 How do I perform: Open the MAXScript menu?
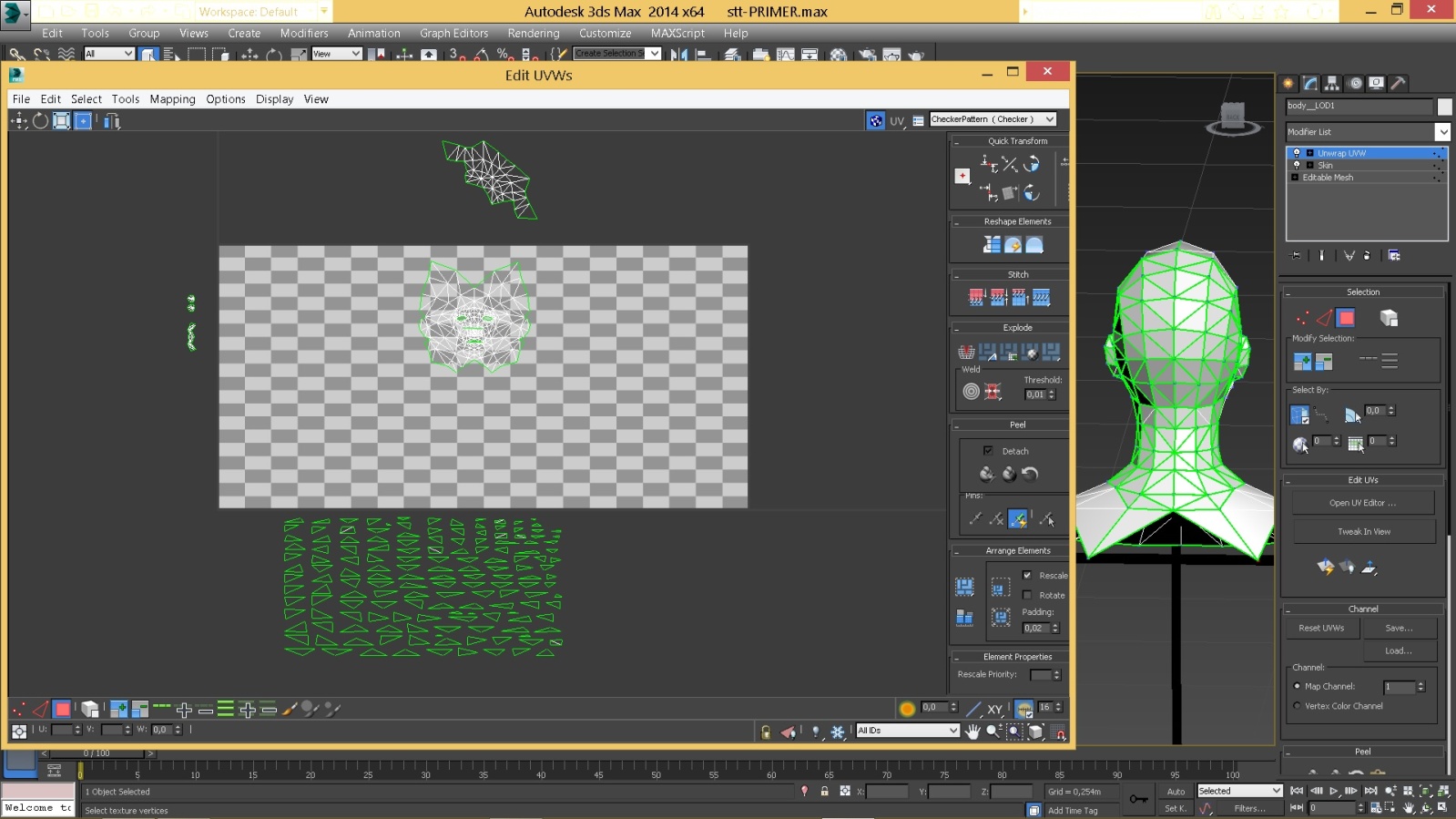point(677,33)
